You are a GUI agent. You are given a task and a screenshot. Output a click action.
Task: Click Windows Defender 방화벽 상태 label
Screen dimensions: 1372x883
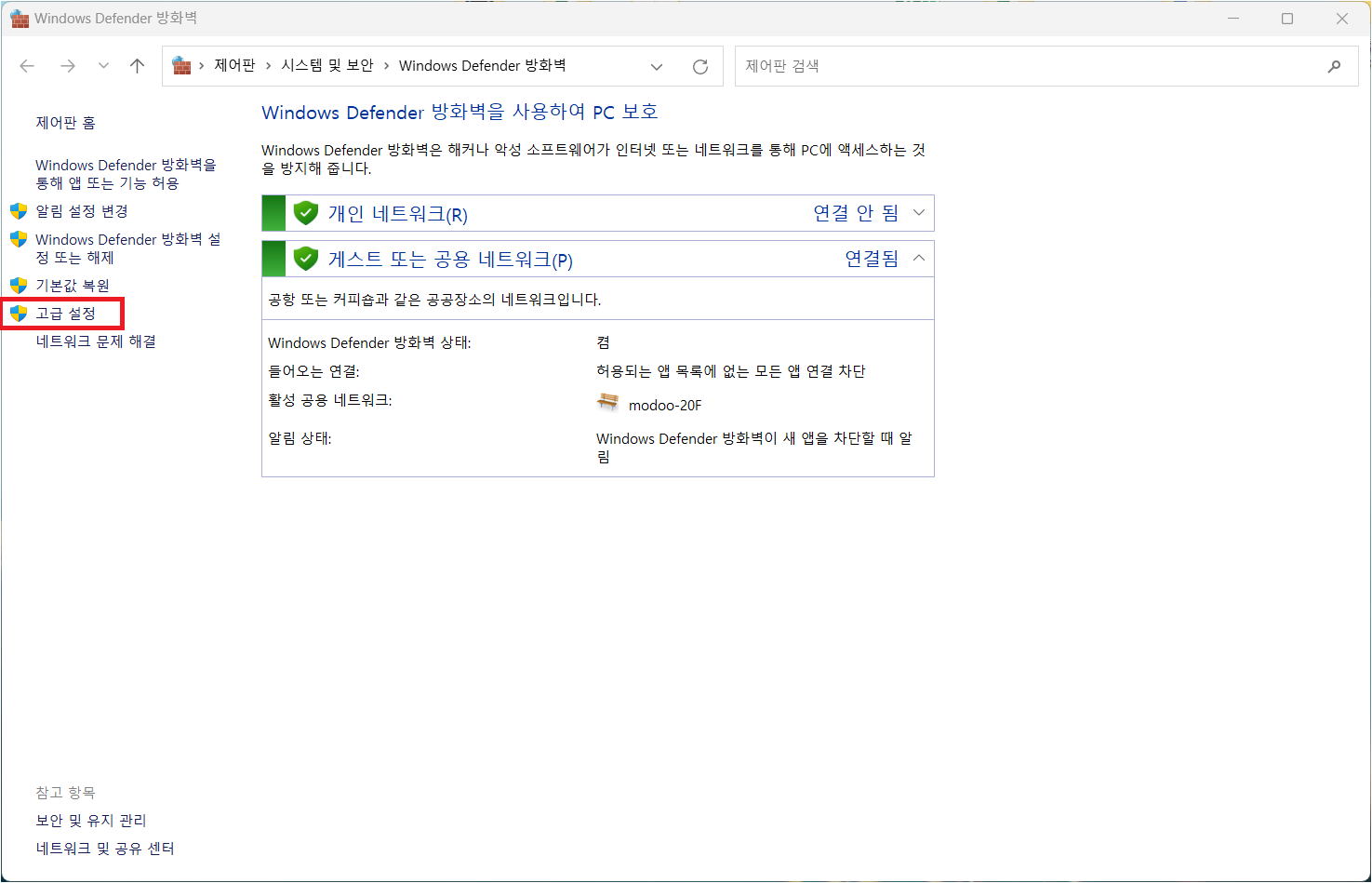click(369, 343)
